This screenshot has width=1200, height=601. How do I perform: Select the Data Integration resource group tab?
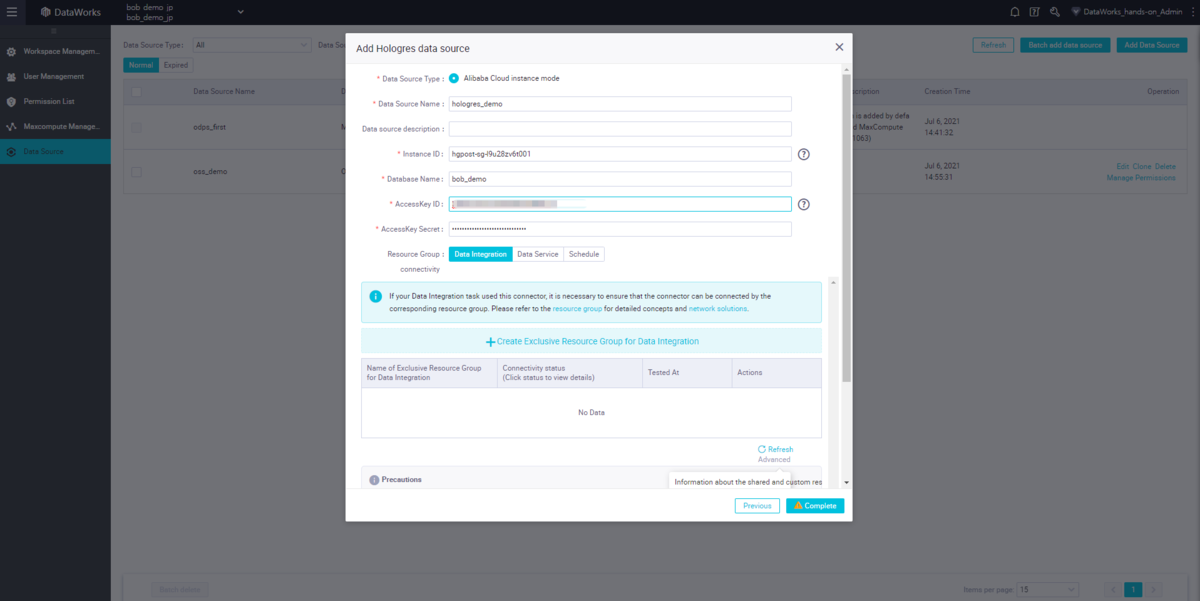481,254
